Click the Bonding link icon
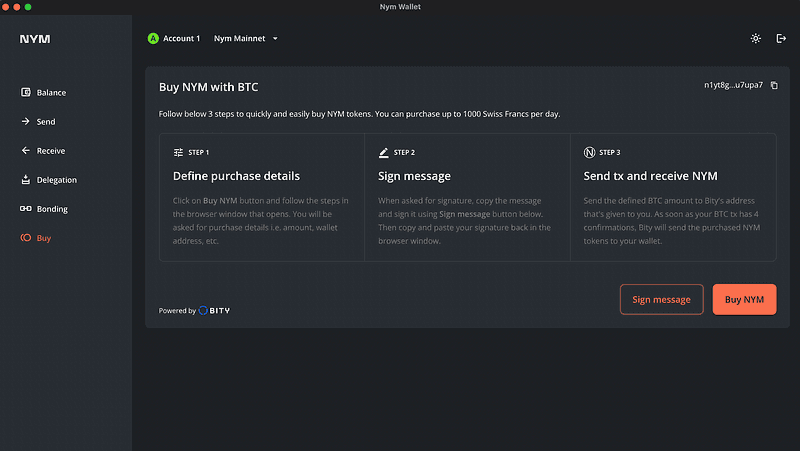Screen dimensions: 800x451 pyautogui.click(x=26, y=208)
